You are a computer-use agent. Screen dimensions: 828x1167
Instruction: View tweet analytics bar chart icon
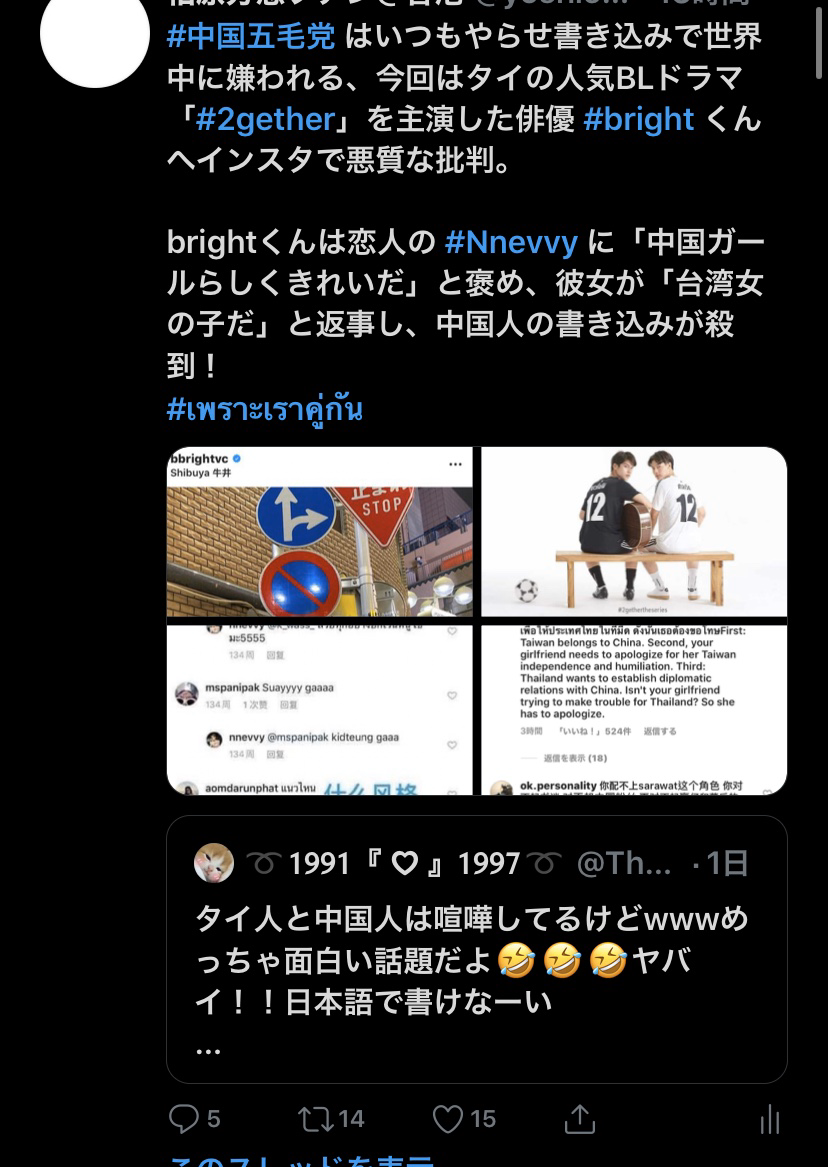click(770, 1119)
